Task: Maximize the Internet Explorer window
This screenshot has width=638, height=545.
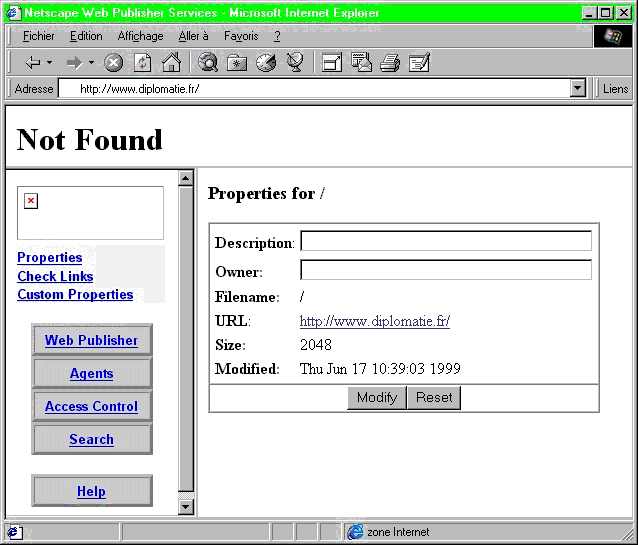Action: pyautogui.click(x=605, y=13)
